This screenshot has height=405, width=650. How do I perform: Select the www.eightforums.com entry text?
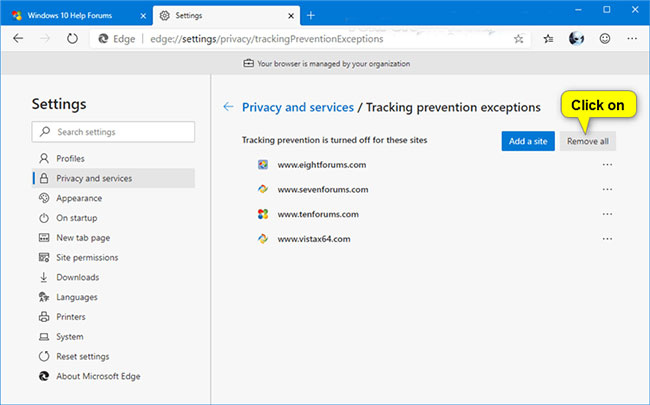[322, 165]
